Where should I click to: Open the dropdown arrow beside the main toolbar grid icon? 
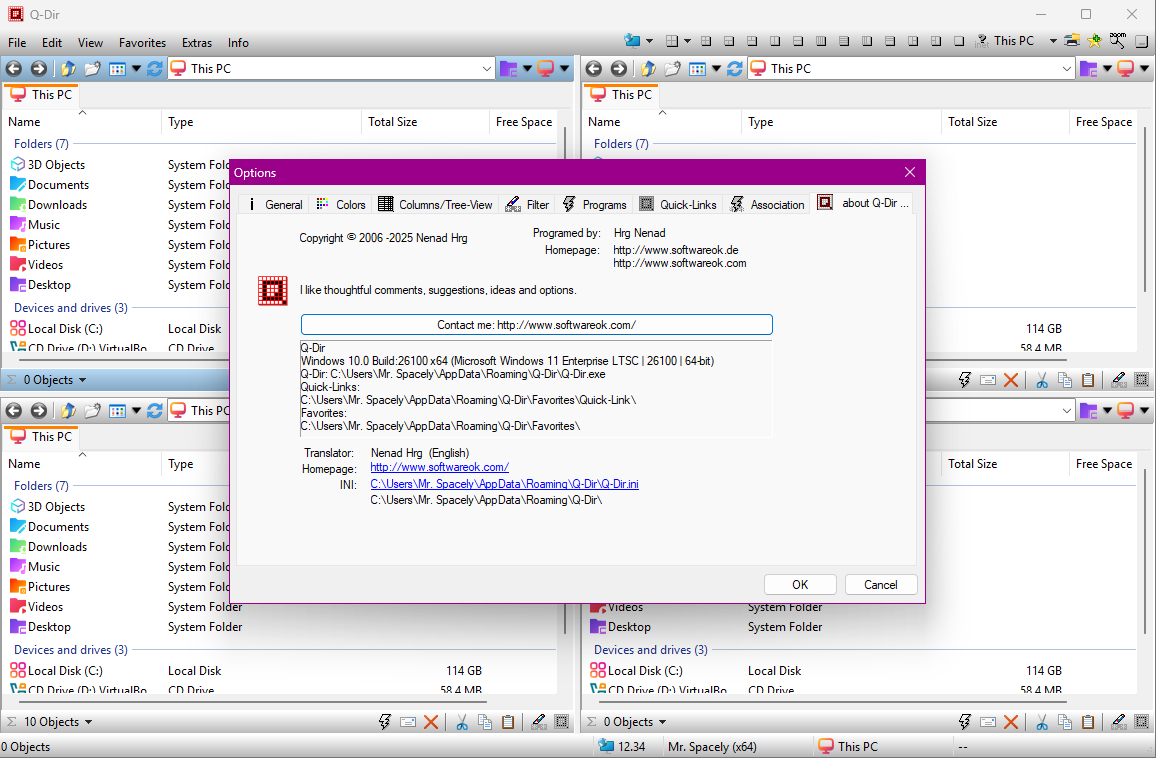point(687,41)
